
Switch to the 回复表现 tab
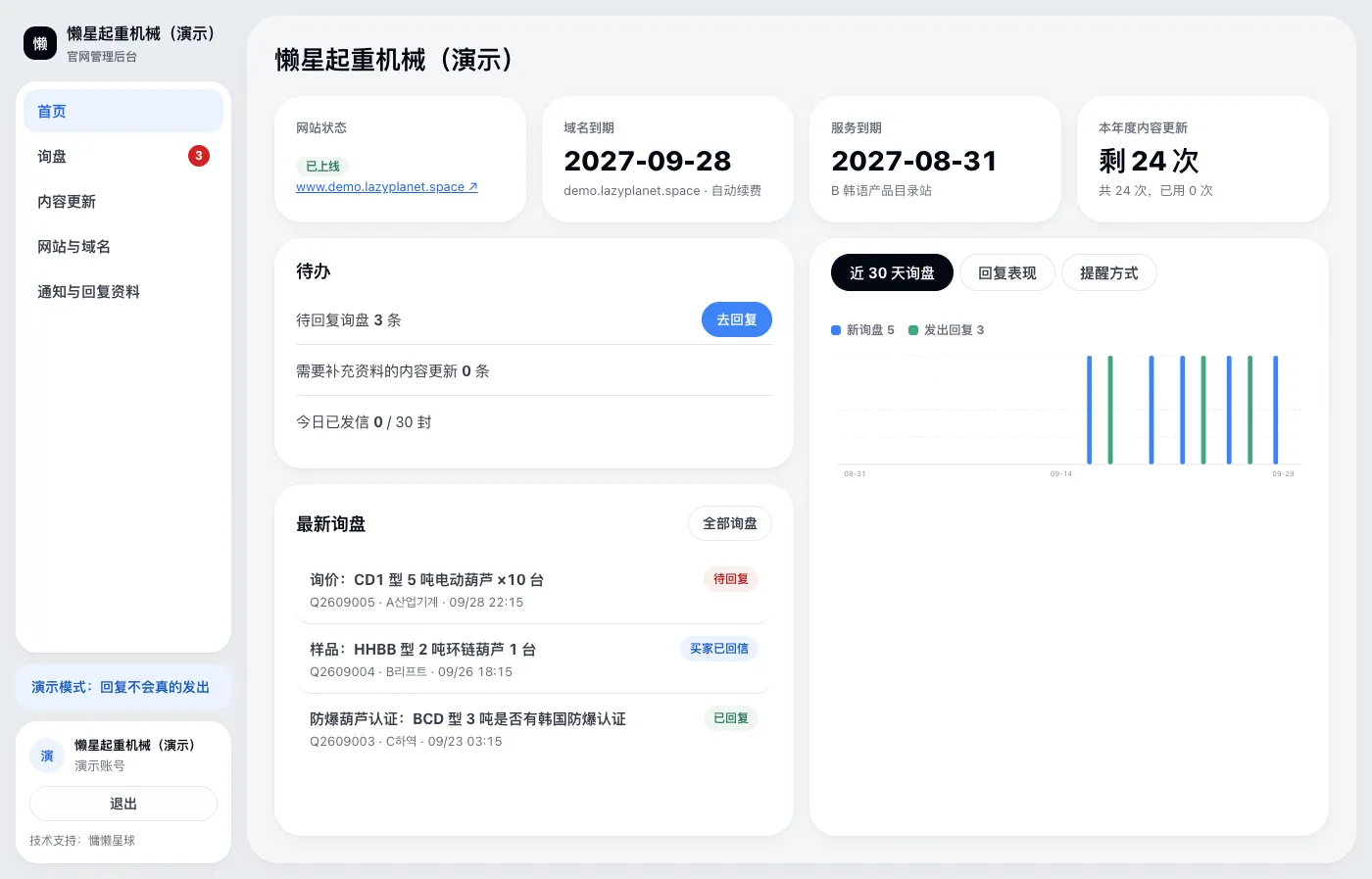(x=1007, y=272)
